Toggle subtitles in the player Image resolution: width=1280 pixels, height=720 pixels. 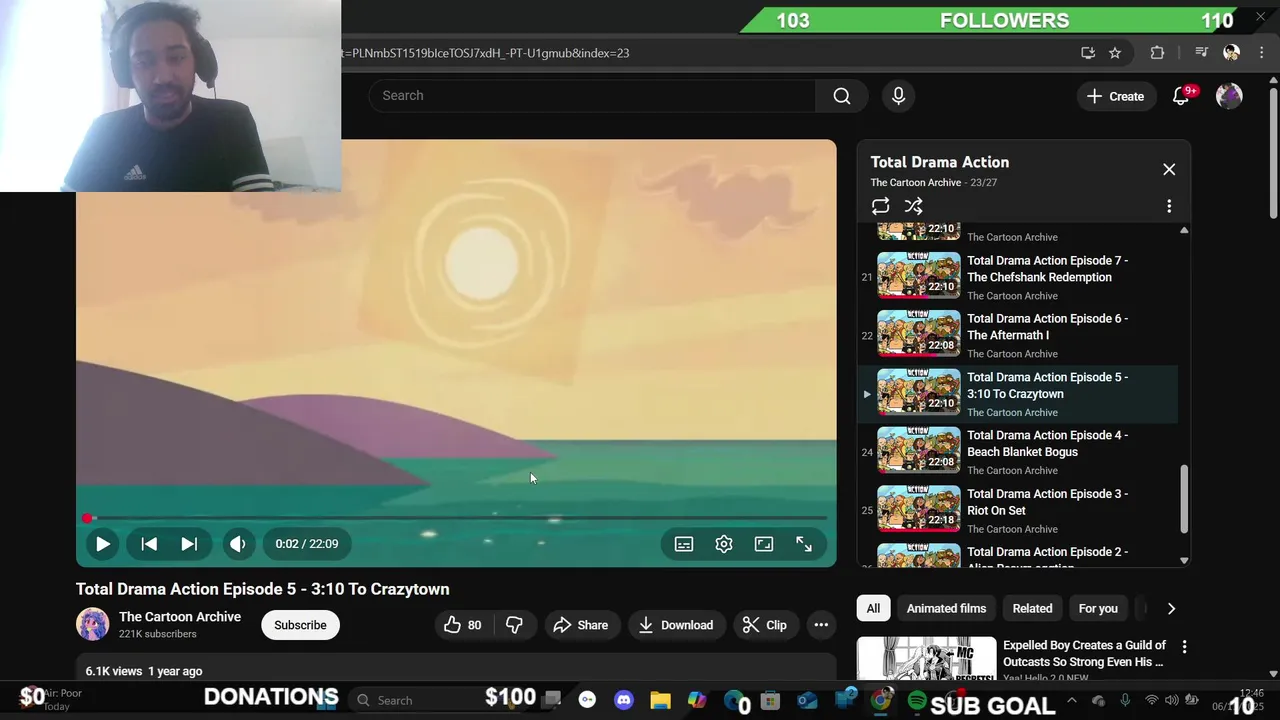point(684,544)
